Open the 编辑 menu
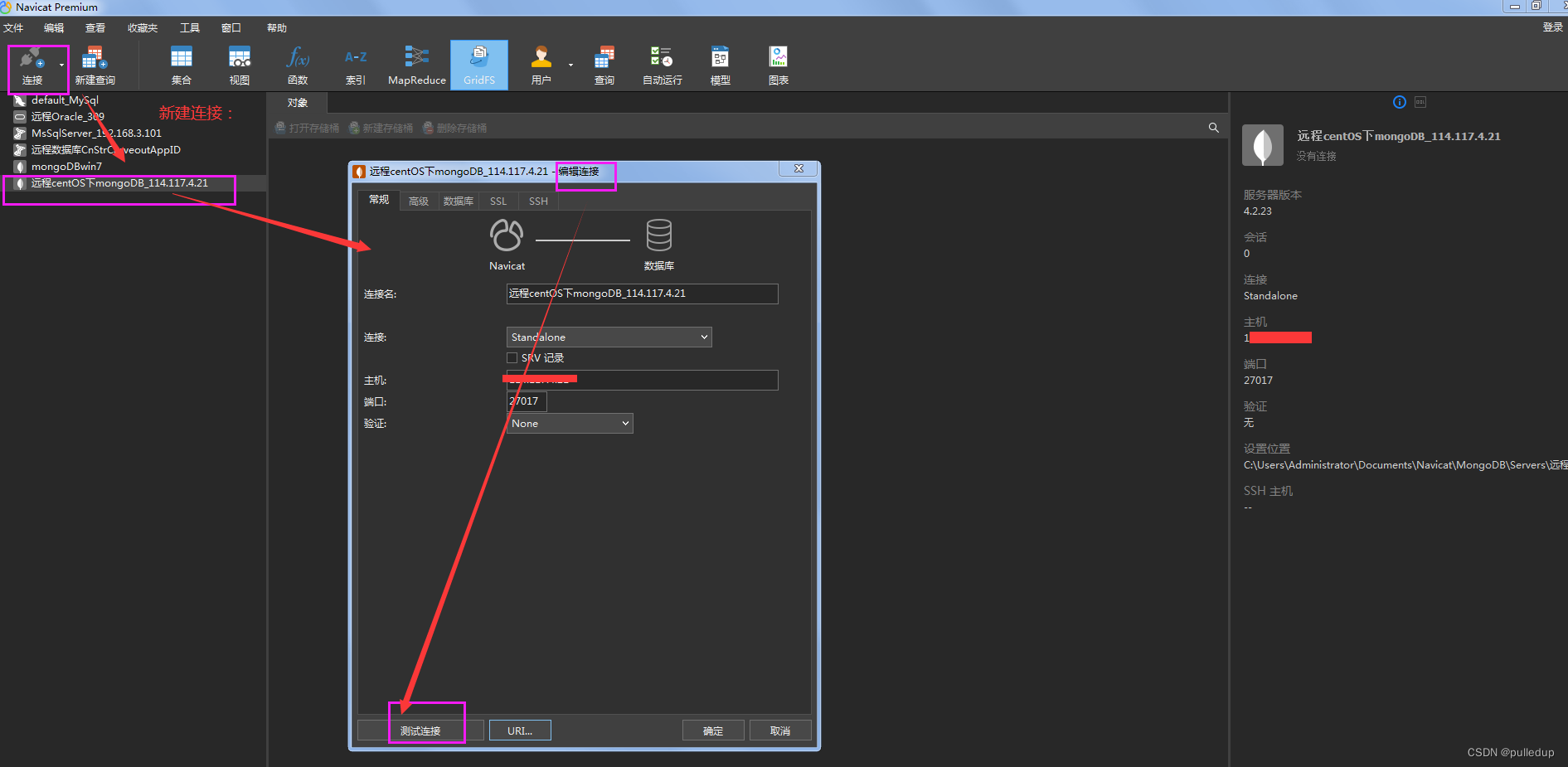The width and height of the screenshot is (1568, 767). [54, 28]
